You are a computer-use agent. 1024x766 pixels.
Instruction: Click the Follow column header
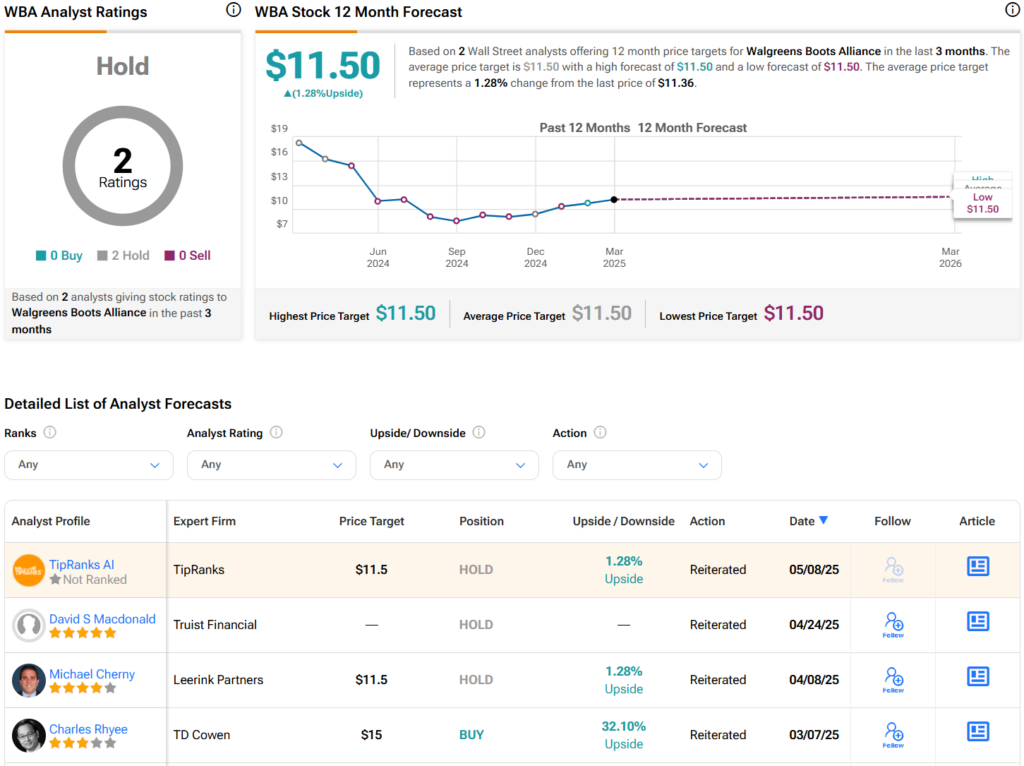[x=893, y=521]
